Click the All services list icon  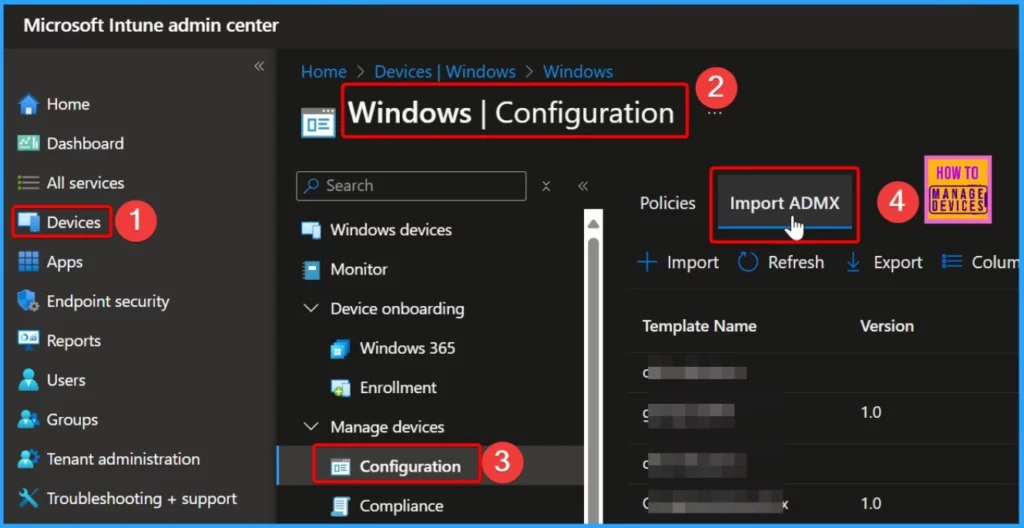pyautogui.click(x=28, y=183)
